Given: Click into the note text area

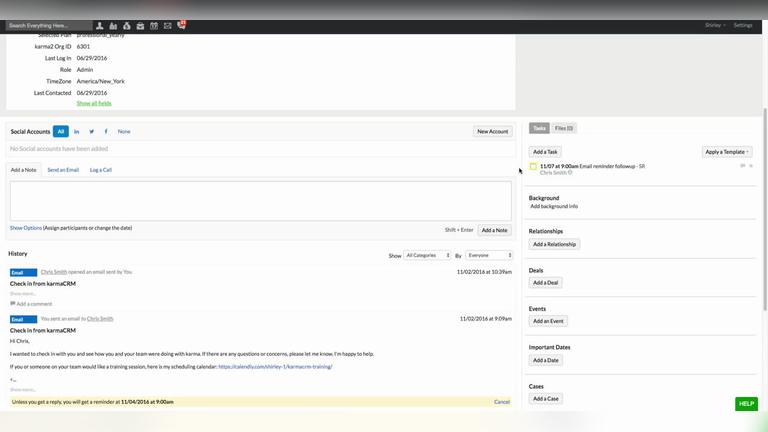Looking at the screenshot, I should [x=261, y=201].
